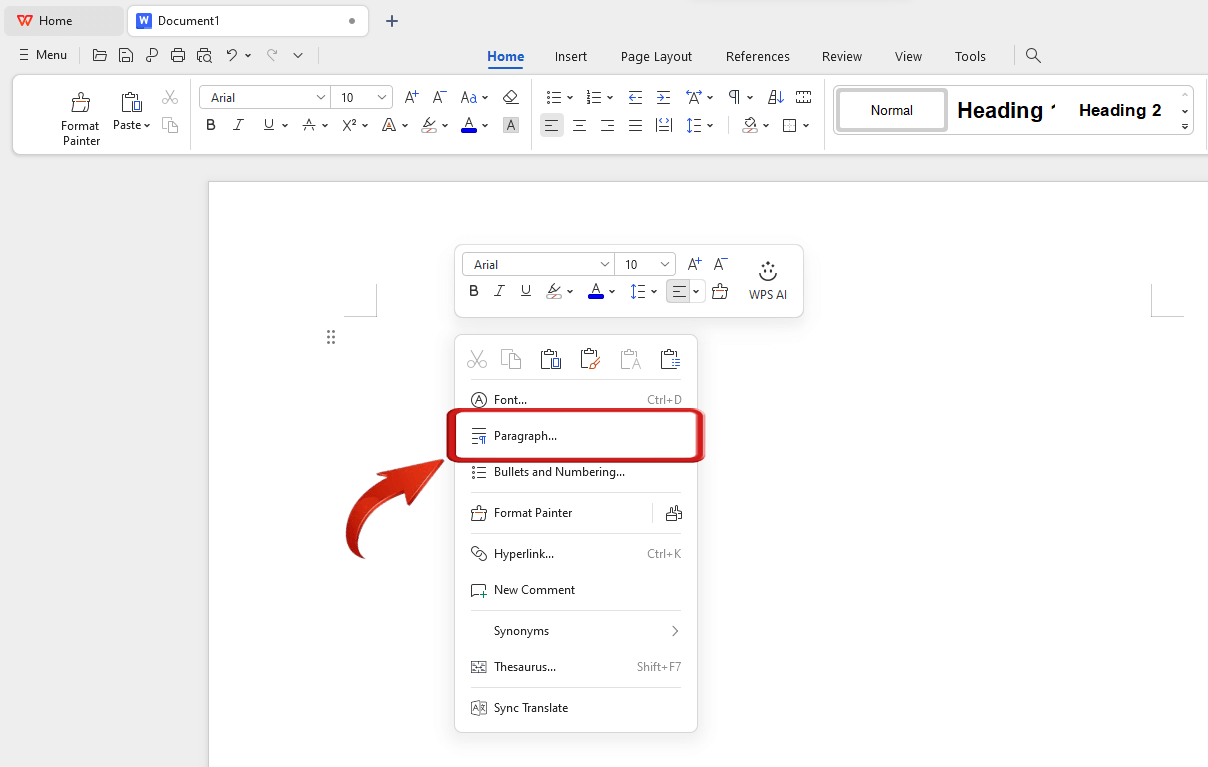Expand bullet list style dropdown
Viewport: 1208px width, 767px height.
[570, 97]
